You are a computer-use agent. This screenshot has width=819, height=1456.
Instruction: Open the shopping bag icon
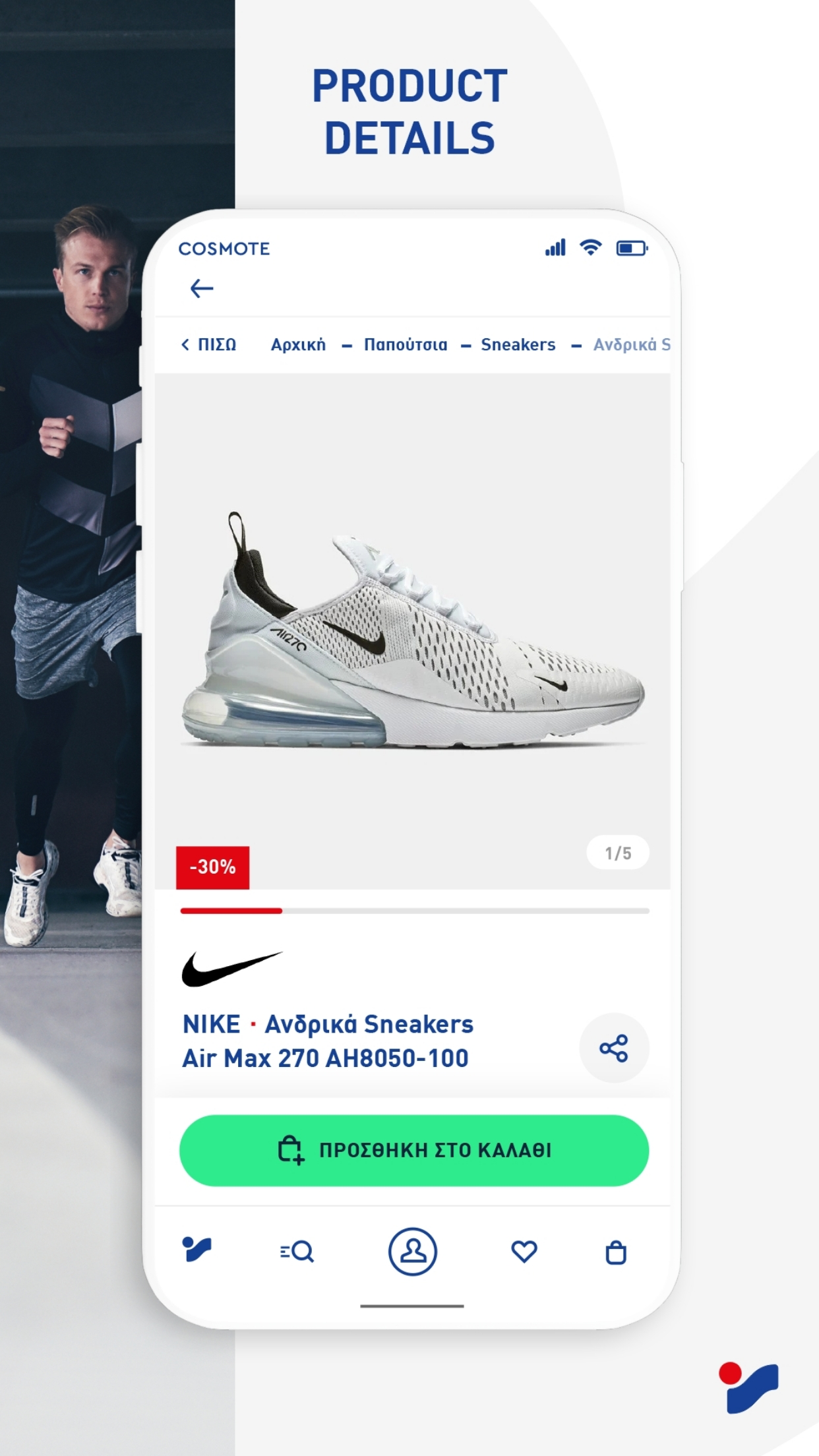click(616, 1252)
